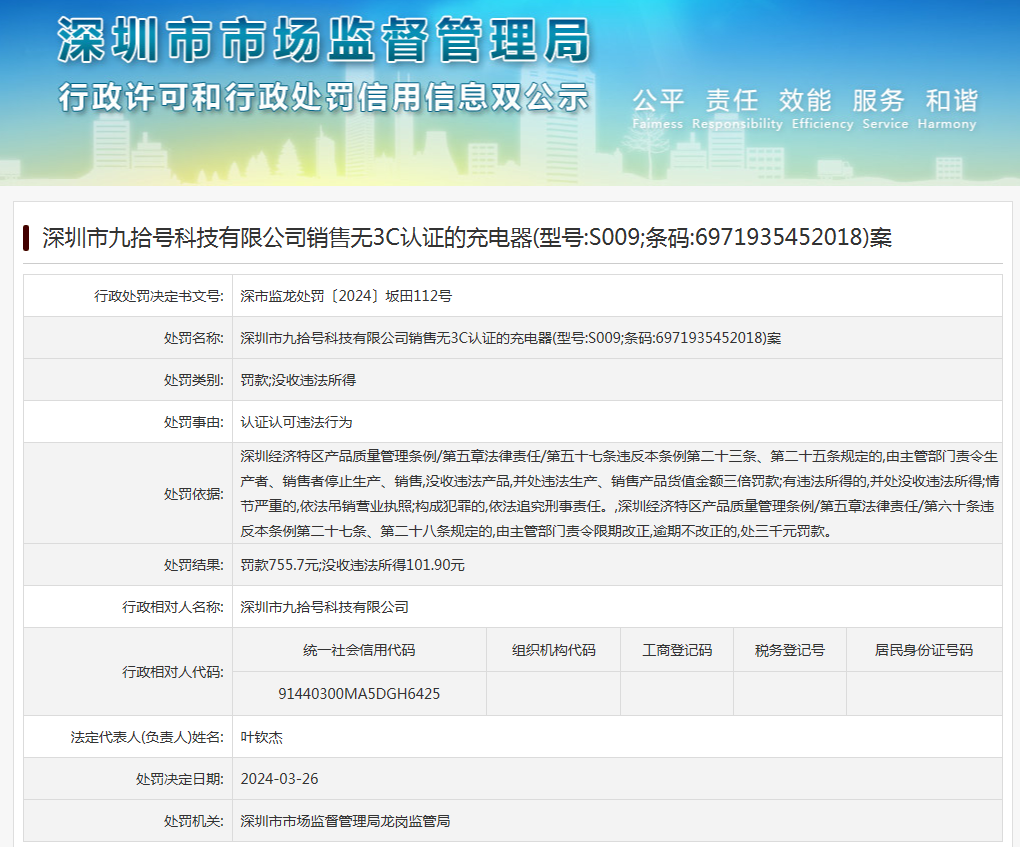Click the page heading about 无3C认证的充电器 case
Viewport: 1020px width, 847px height.
tap(466, 237)
